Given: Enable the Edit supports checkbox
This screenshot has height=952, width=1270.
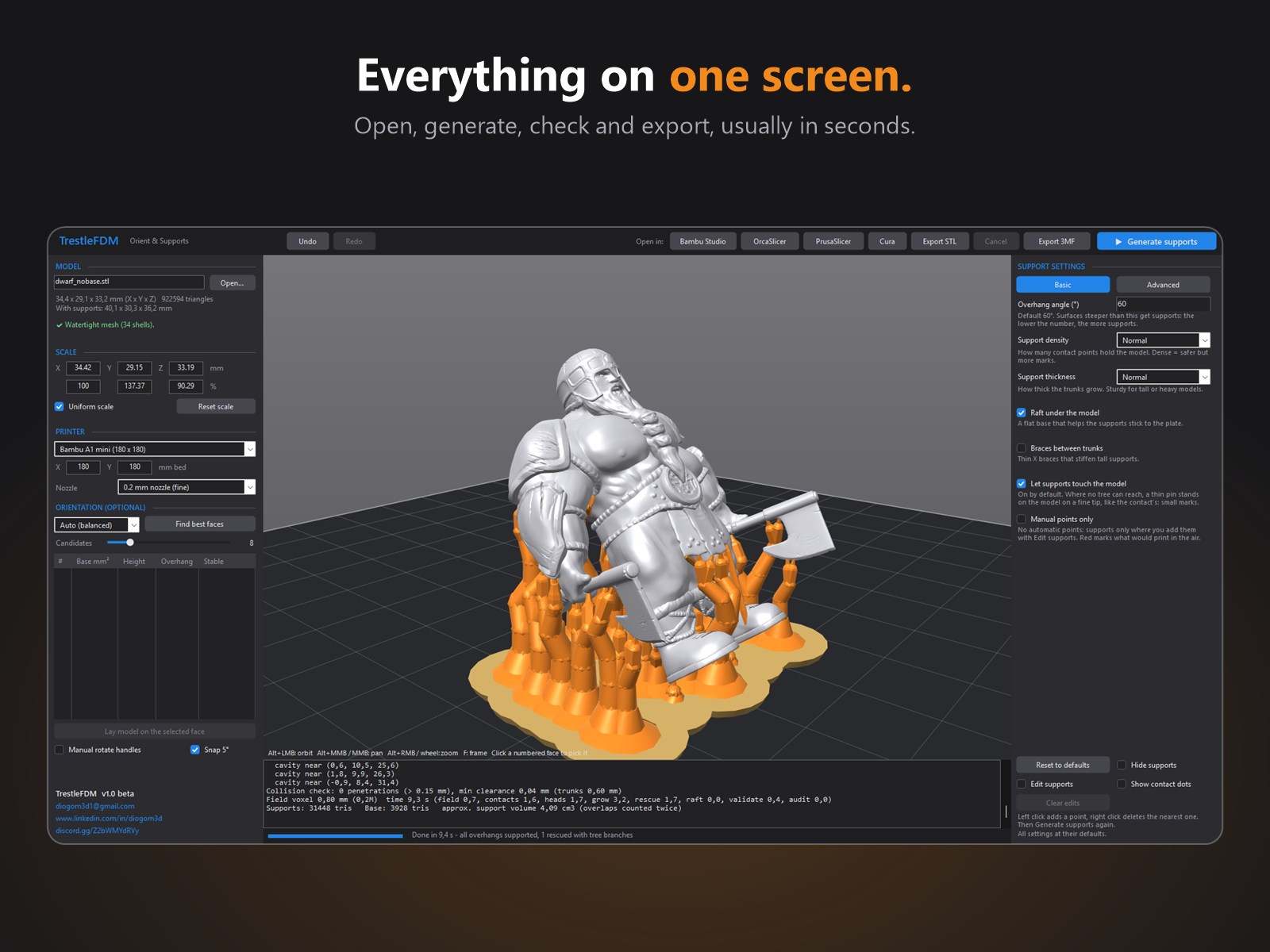Looking at the screenshot, I should point(1022,785).
